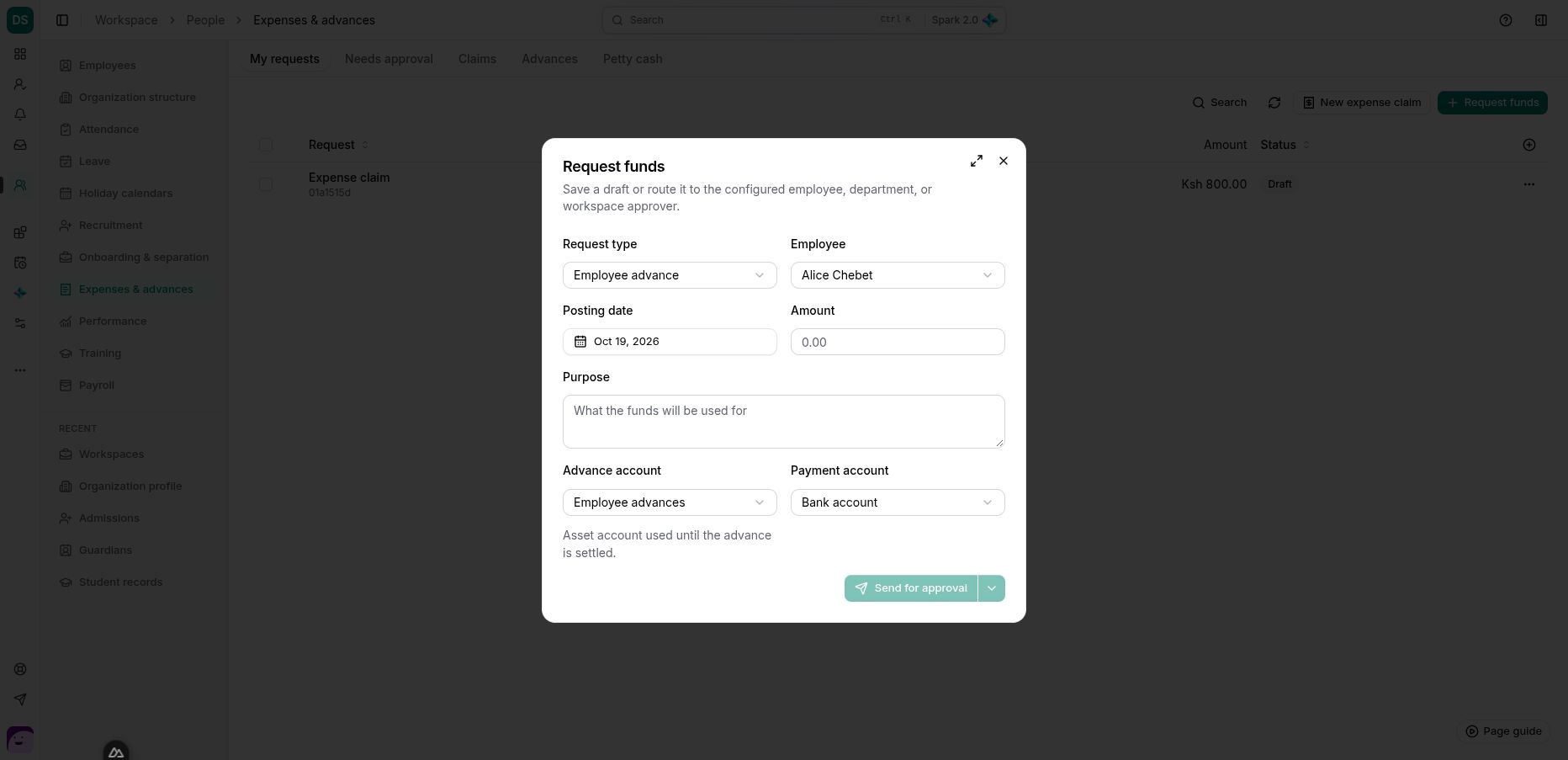The width and height of the screenshot is (1568, 760).
Task: Switch to the Advances tab
Action: click(x=549, y=59)
